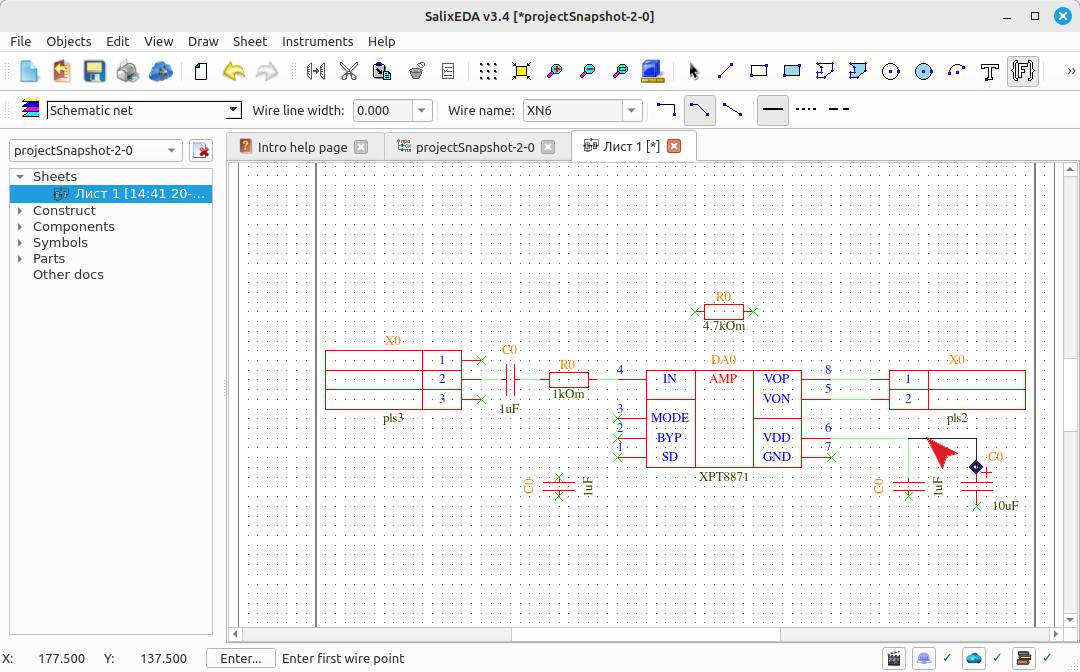Viewport: 1080px width, 672px height.
Task: Select the arc drawing tool
Action: (x=957, y=71)
